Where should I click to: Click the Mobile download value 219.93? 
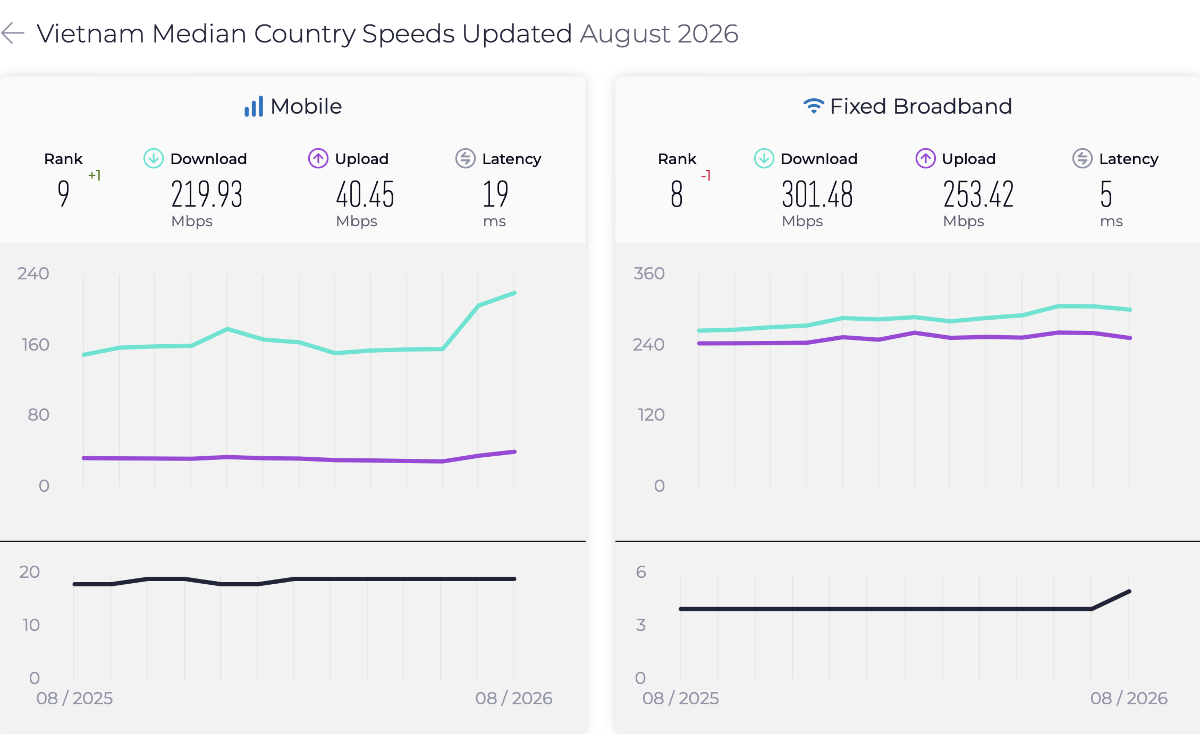pyautogui.click(x=207, y=194)
